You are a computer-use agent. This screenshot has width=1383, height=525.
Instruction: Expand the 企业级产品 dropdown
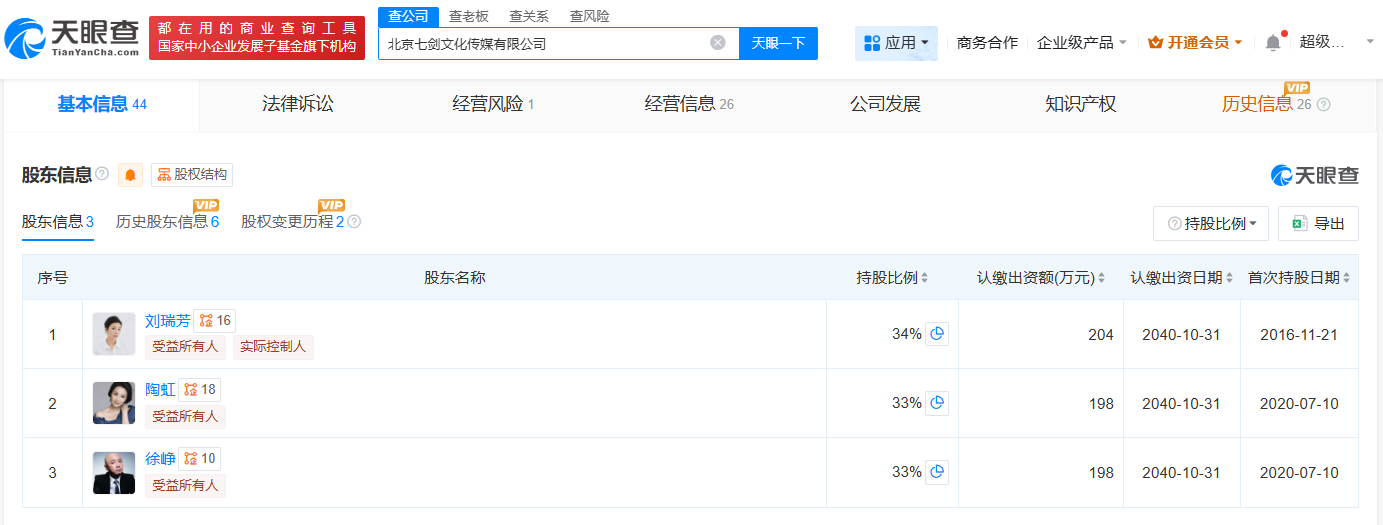click(x=1082, y=43)
